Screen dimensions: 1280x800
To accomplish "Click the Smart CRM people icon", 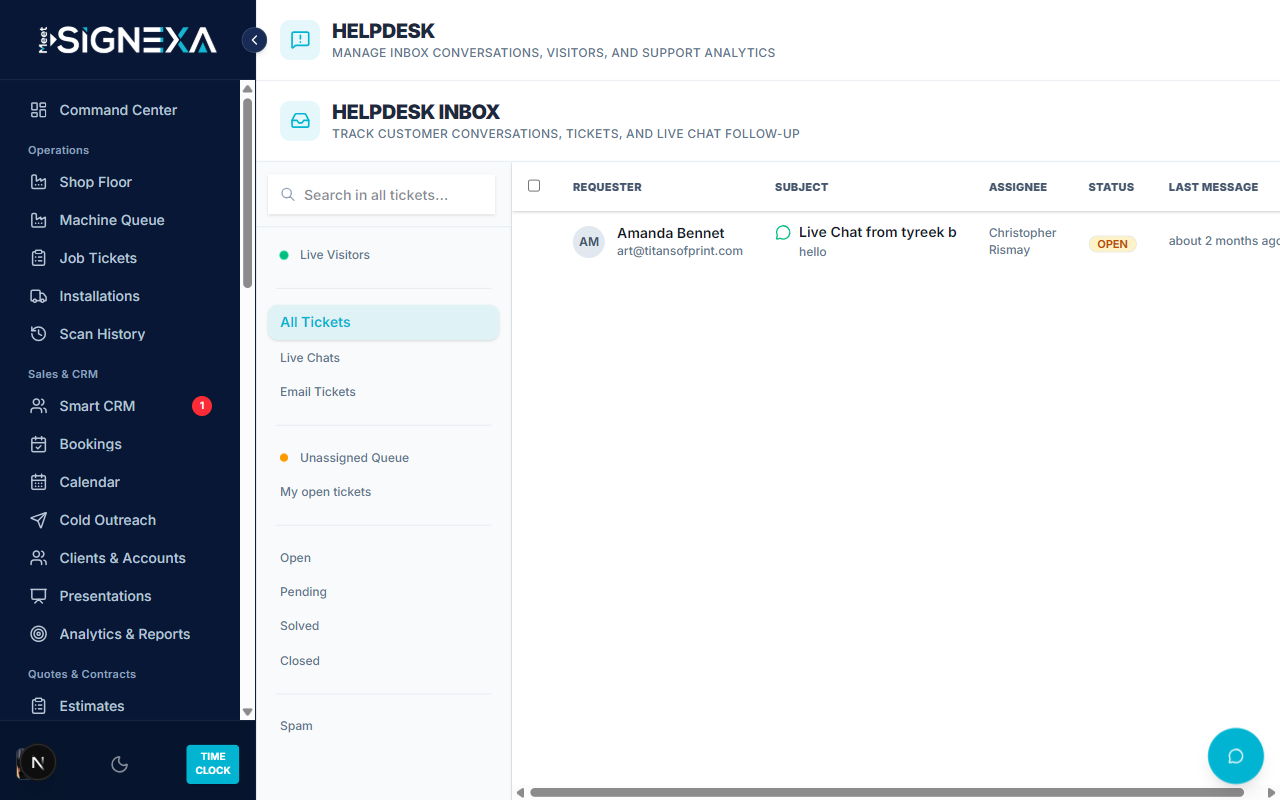I will point(38,406).
